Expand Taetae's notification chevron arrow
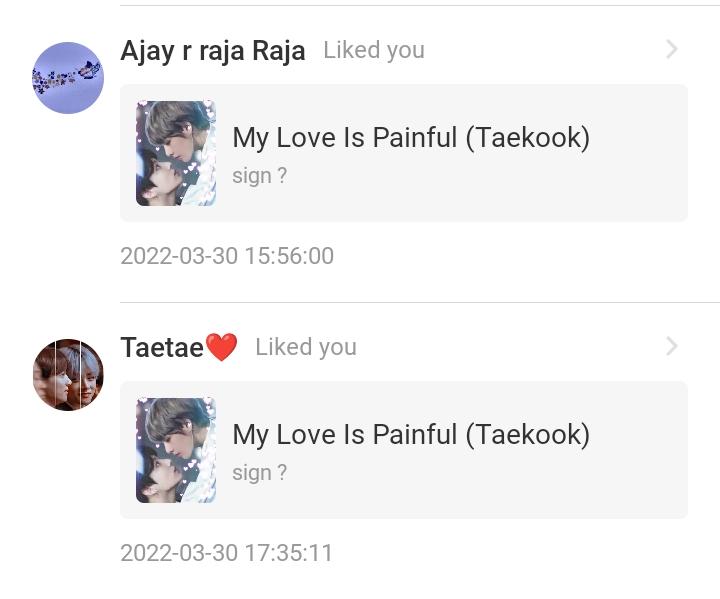 [672, 346]
